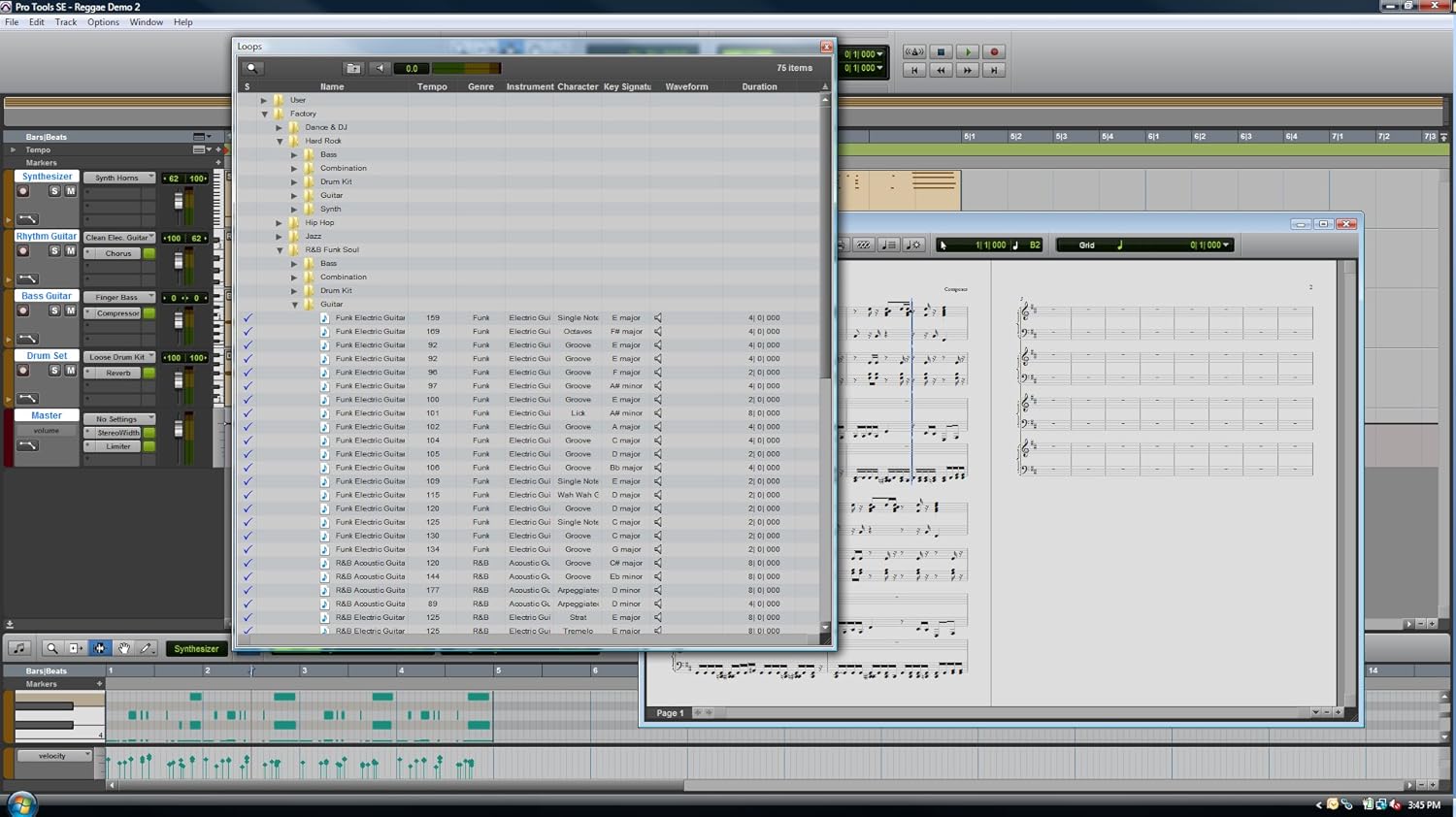Viewport: 1456px width, 817px height.
Task: Select the Pencil tool
Action: click(146, 647)
